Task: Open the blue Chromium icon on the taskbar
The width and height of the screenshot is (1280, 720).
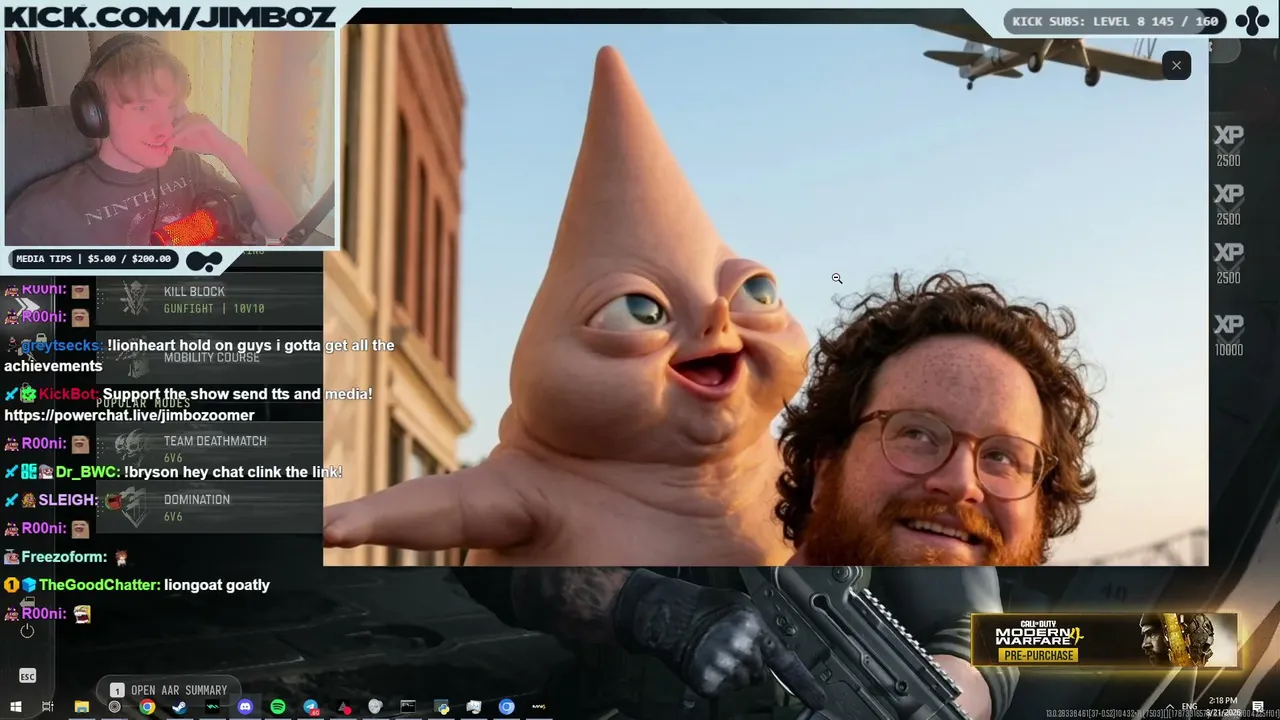Action: [507, 707]
